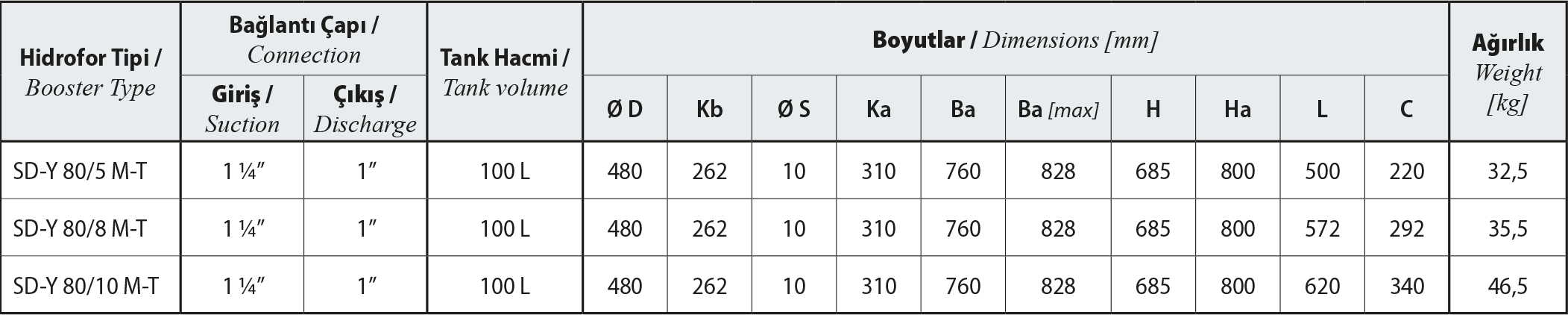Click weight value 32,5
This screenshot has height=315, width=1568.
1508,172
